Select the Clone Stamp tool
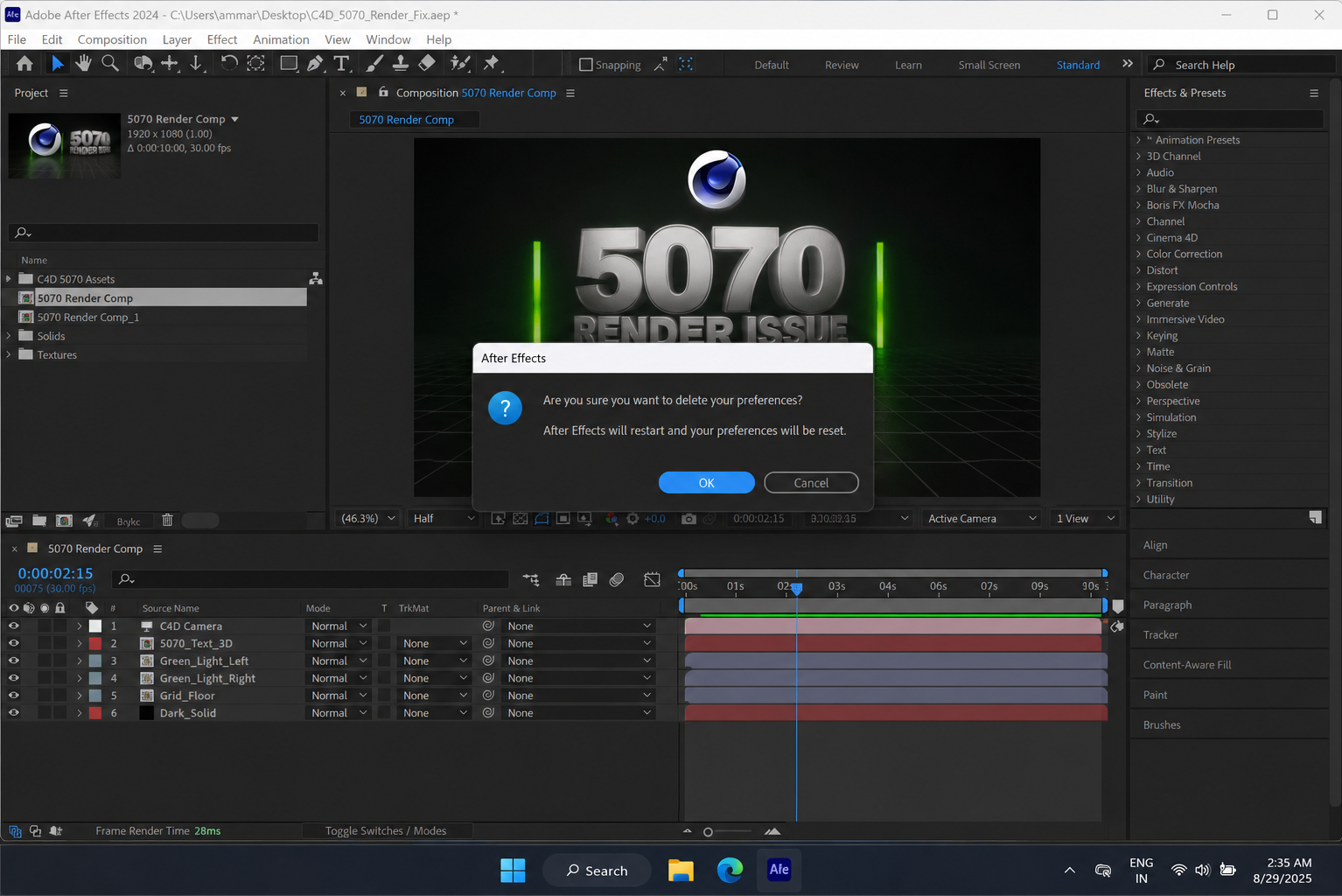This screenshot has height=896, width=1342. click(401, 63)
